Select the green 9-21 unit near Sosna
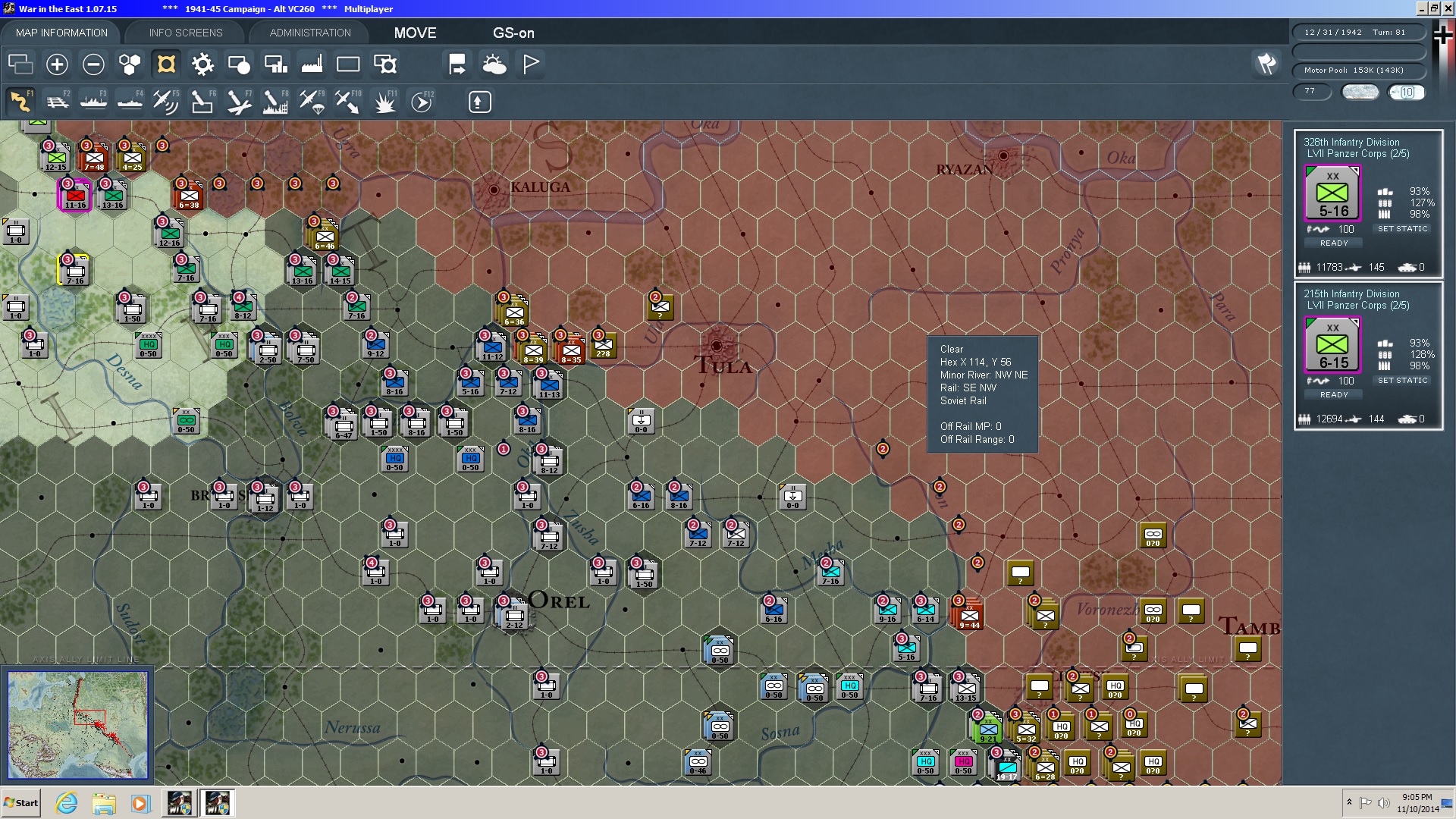 988,728
